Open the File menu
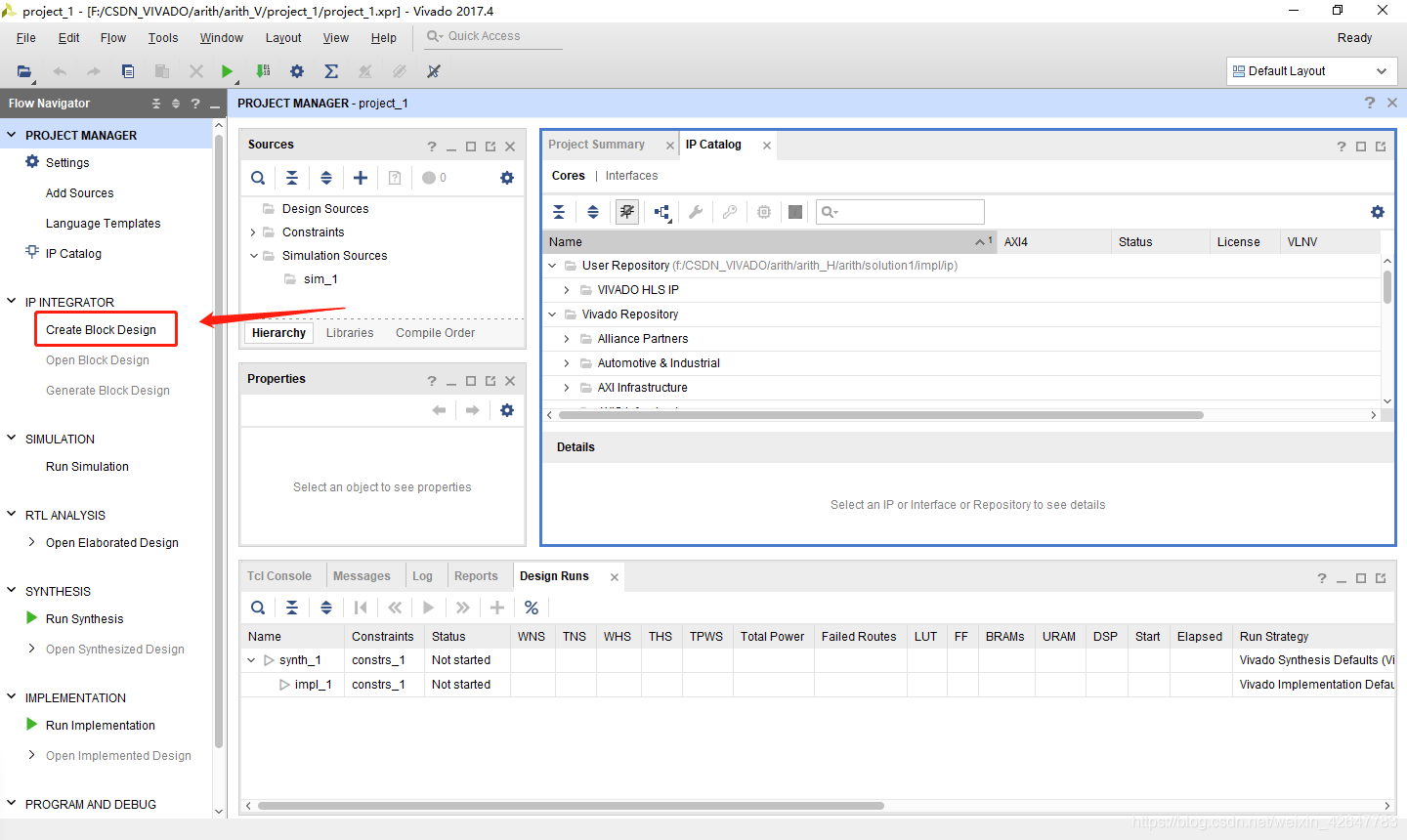This screenshot has width=1407, height=840. pos(26,38)
